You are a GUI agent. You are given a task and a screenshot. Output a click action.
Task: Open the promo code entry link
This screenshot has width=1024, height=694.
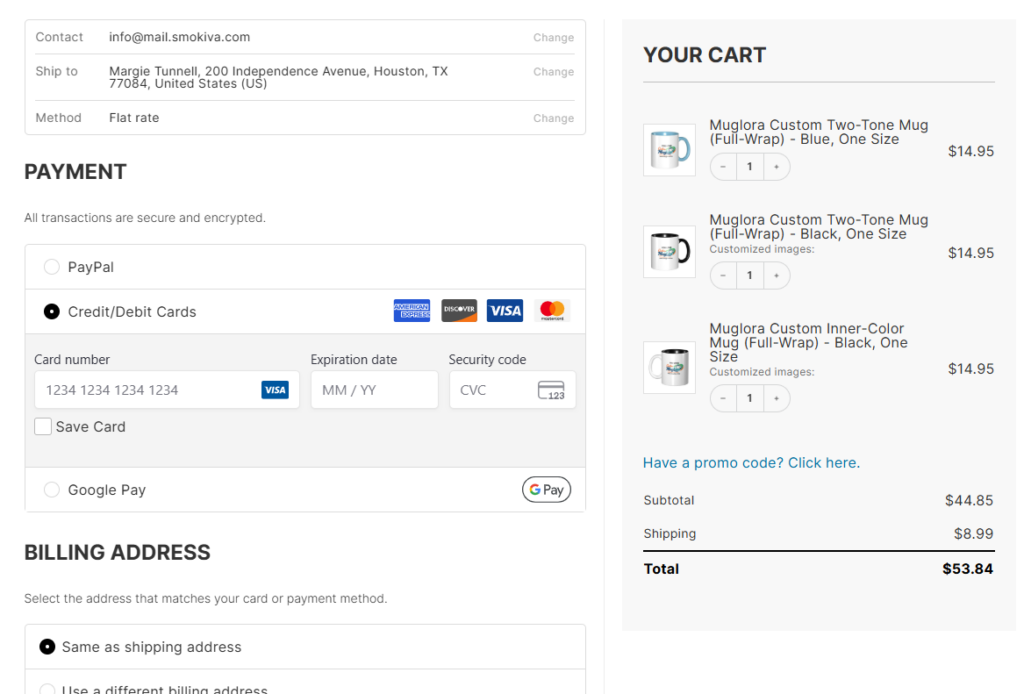(751, 463)
